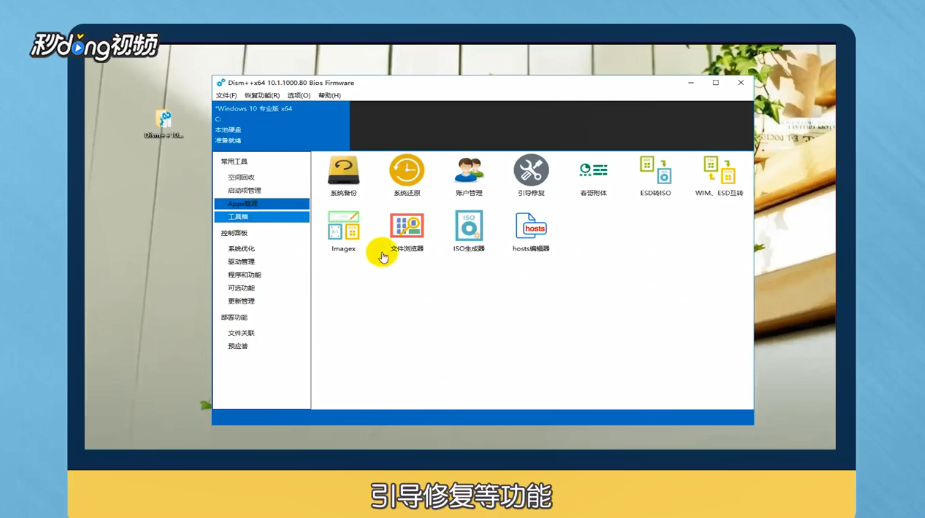
Task: Minimize the Dism++ window
Action: (691, 83)
